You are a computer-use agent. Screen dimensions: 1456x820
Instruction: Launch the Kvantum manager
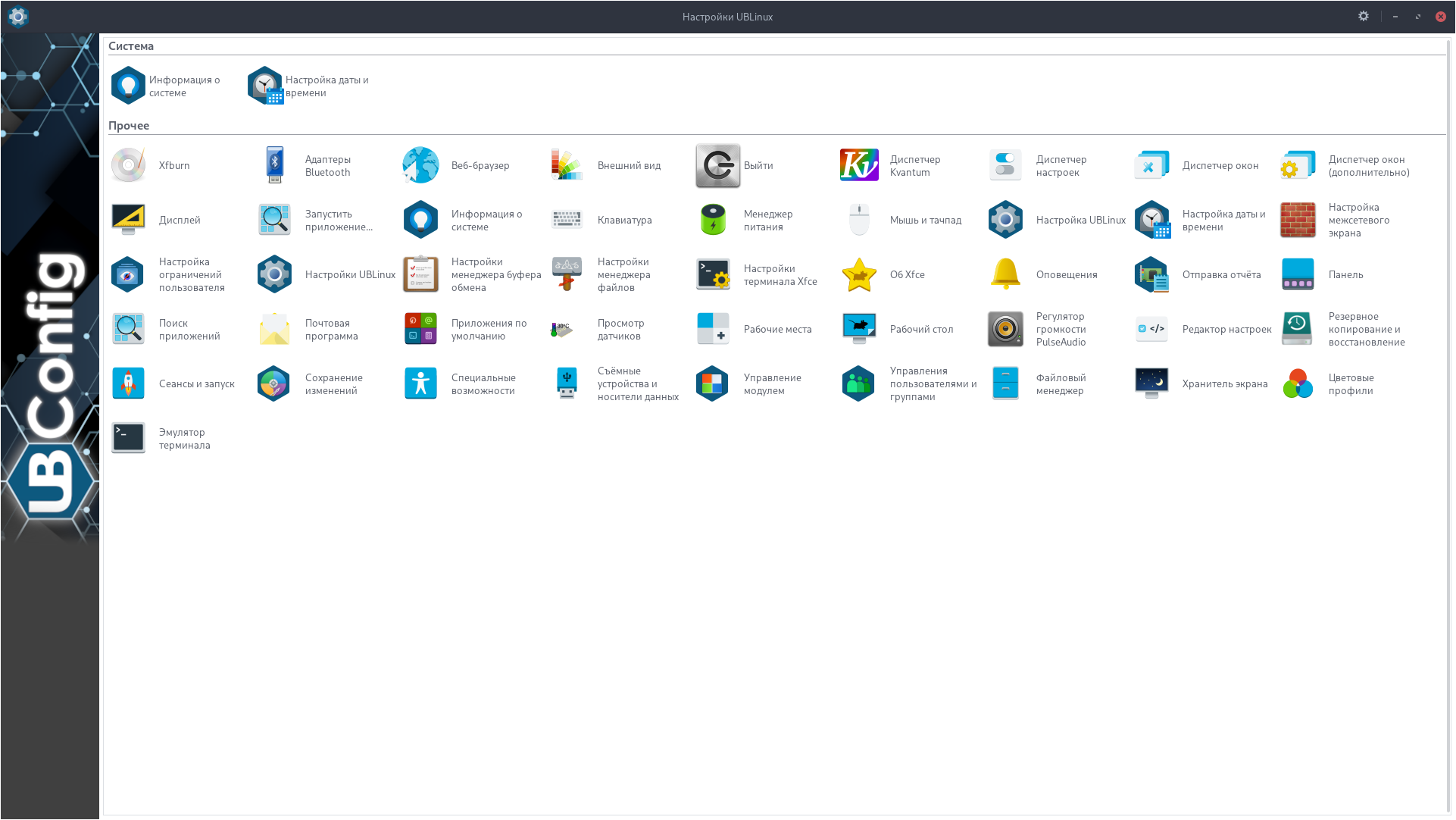point(859,165)
